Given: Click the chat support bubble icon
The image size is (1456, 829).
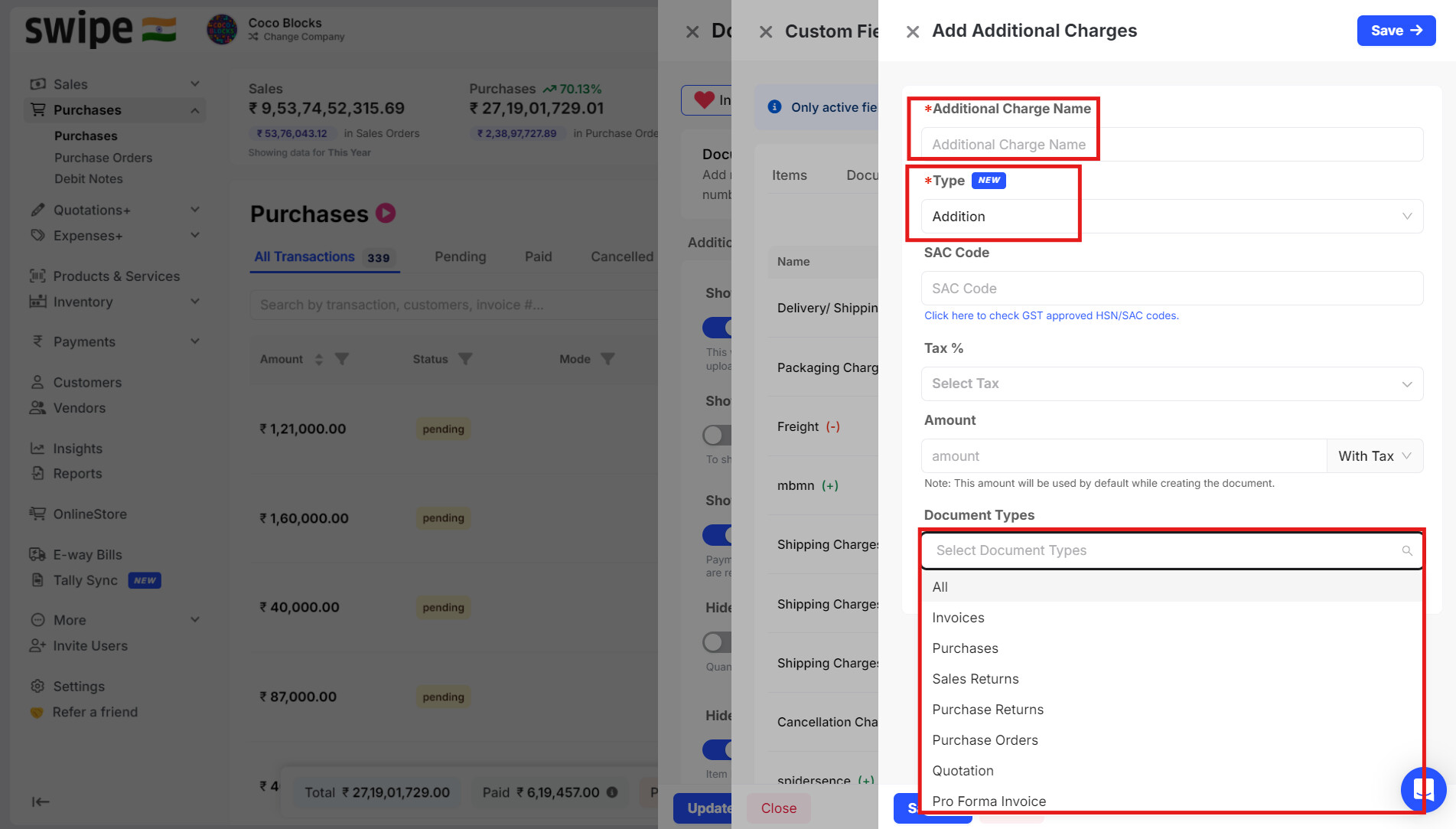Looking at the screenshot, I should (x=1422, y=789).
